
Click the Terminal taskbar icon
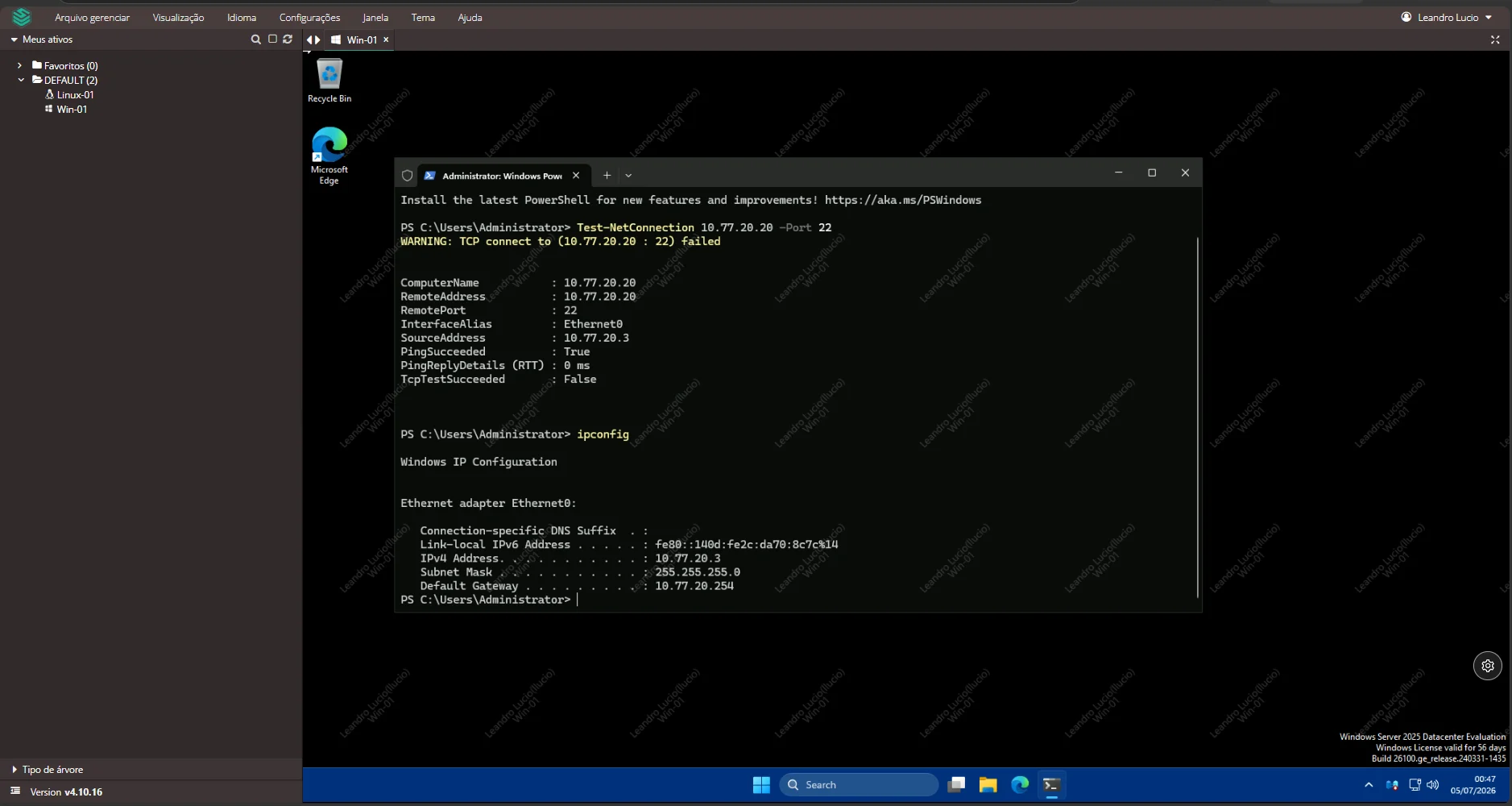[1051, 785]
